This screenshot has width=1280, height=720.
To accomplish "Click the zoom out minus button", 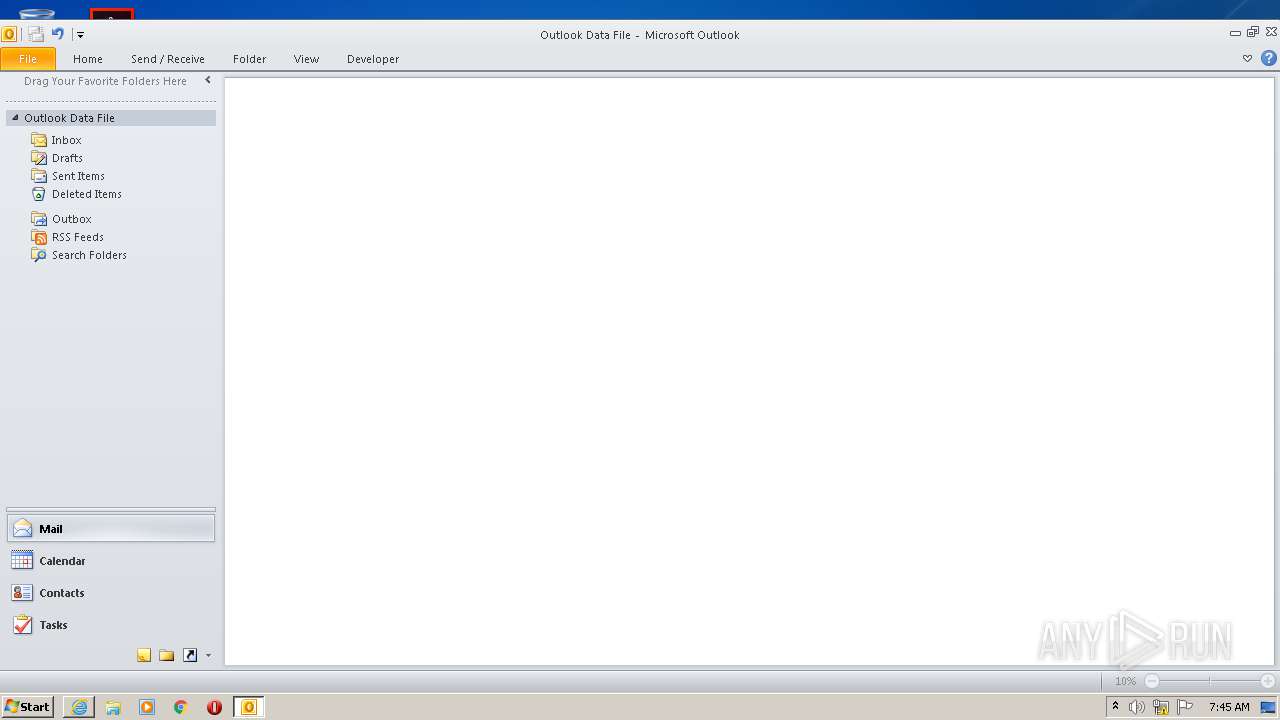I will [x=1152, y=681].
